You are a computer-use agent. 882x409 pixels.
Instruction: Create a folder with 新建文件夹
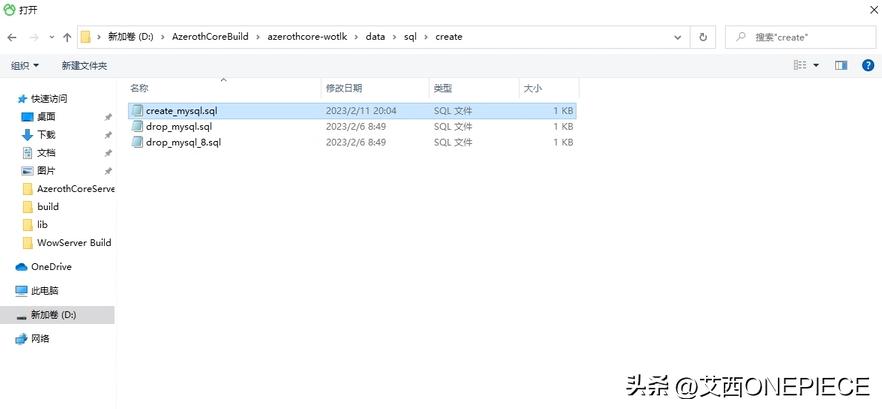84,66
